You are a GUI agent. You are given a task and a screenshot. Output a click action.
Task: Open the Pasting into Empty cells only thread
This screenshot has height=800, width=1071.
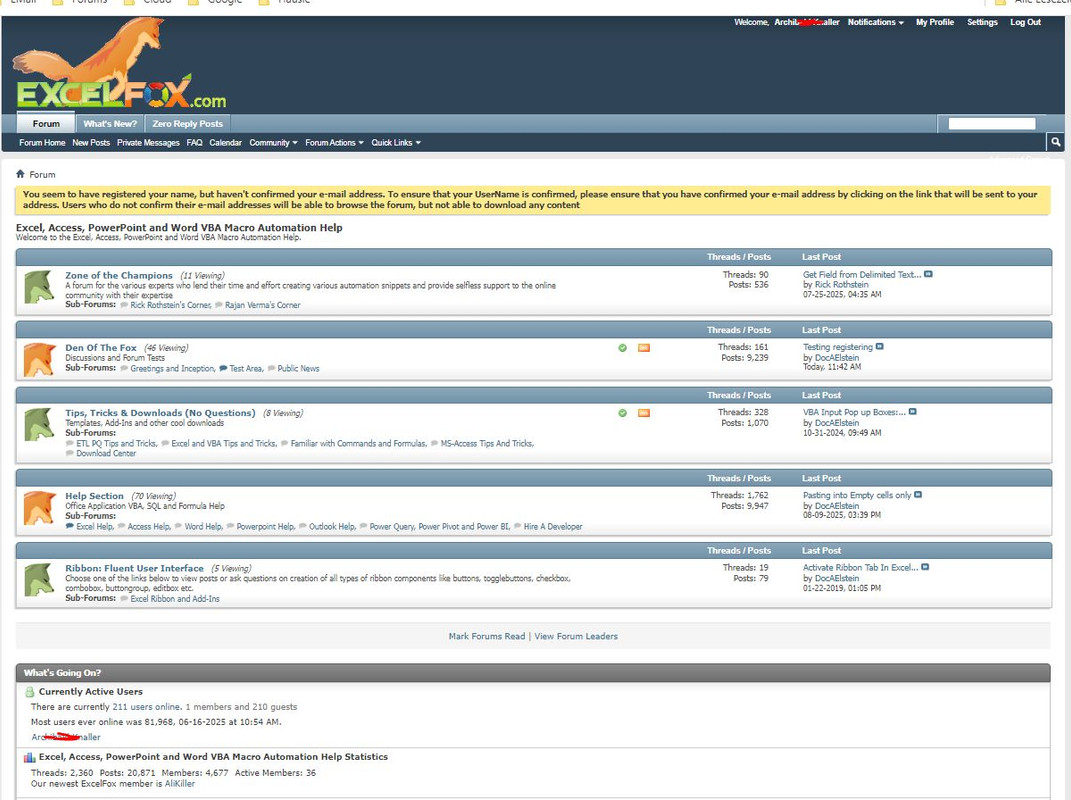pyautogui.click(x=857, y=495)
